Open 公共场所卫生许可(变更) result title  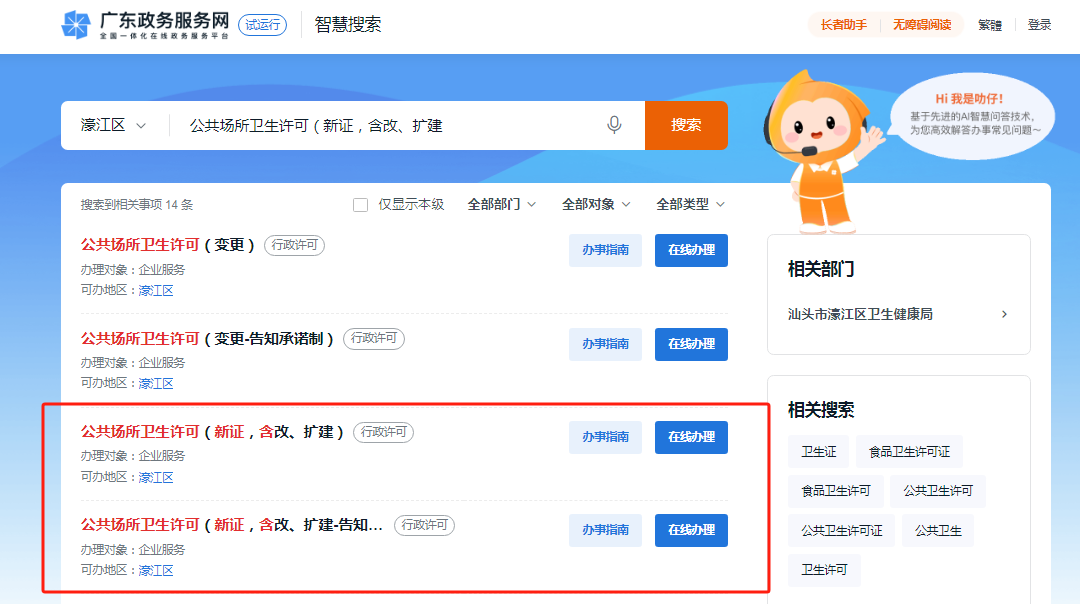click(167, 244)
